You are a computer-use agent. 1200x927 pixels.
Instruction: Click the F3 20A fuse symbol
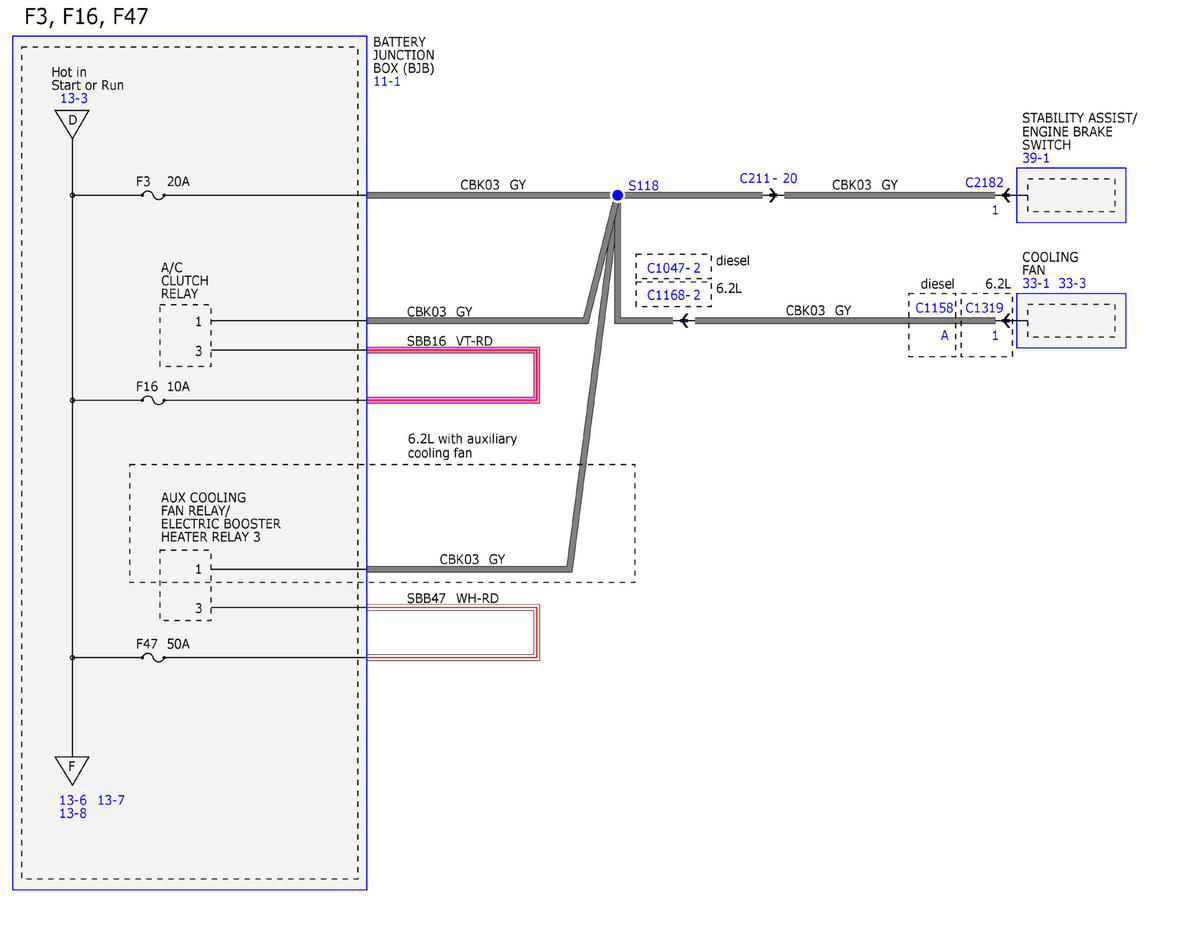(155, 195)
